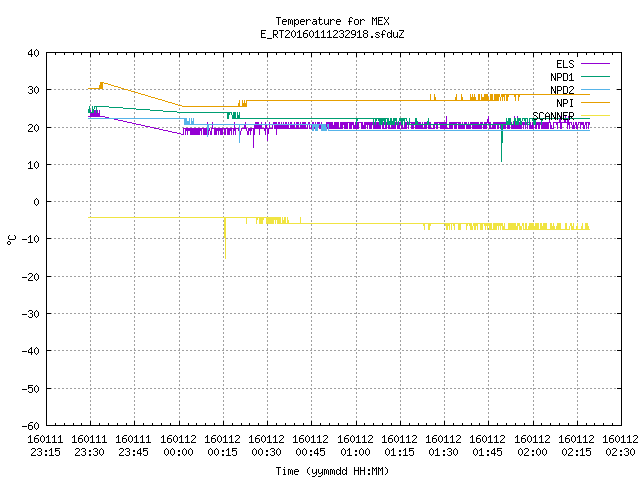Click the y-axis label 10
Image resolution: width=640 pixels, height=480 pixels.
[x=33, y=165]
